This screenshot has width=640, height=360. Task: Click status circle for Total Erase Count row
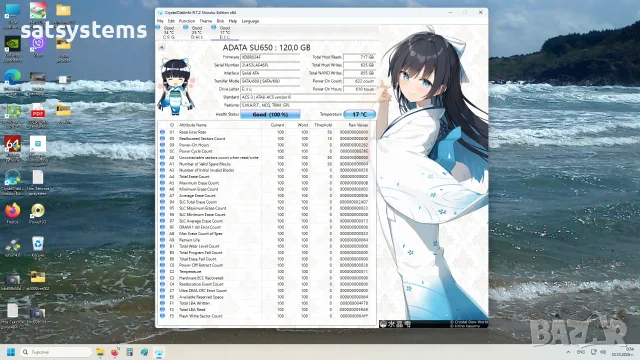162,177
